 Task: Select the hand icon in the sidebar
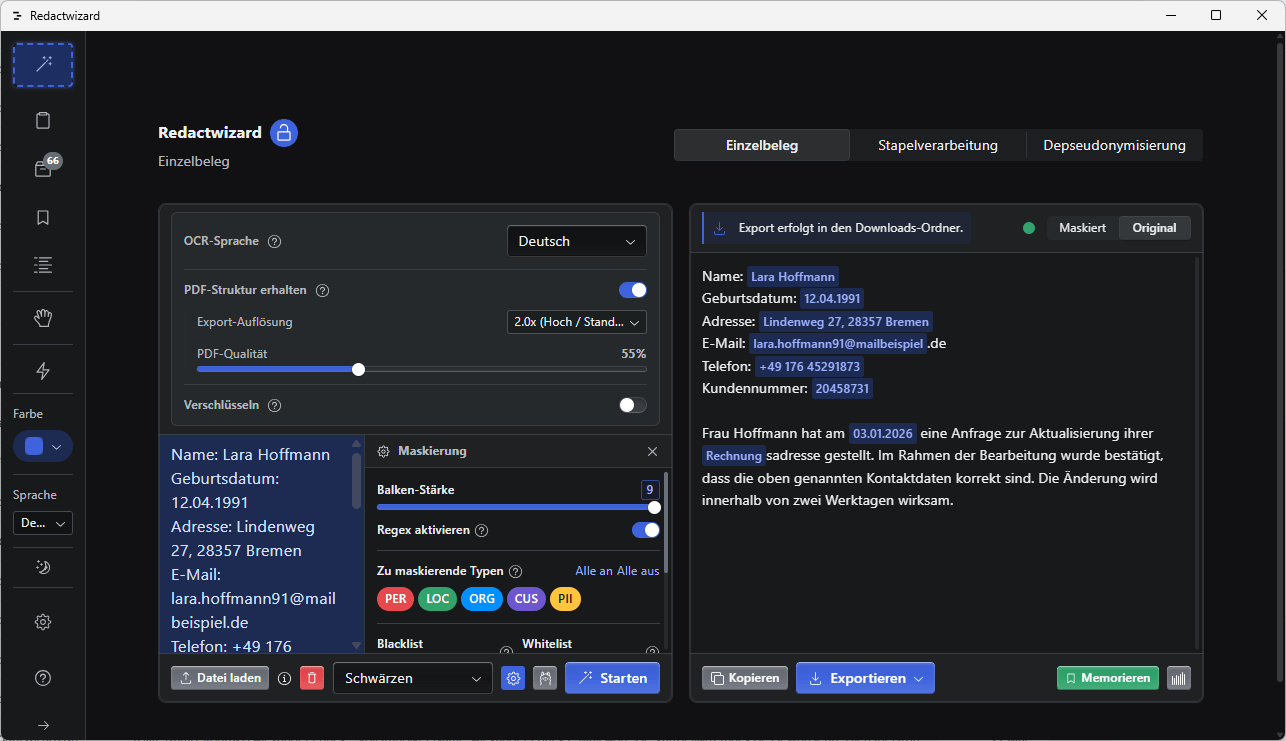pos(43,318)
